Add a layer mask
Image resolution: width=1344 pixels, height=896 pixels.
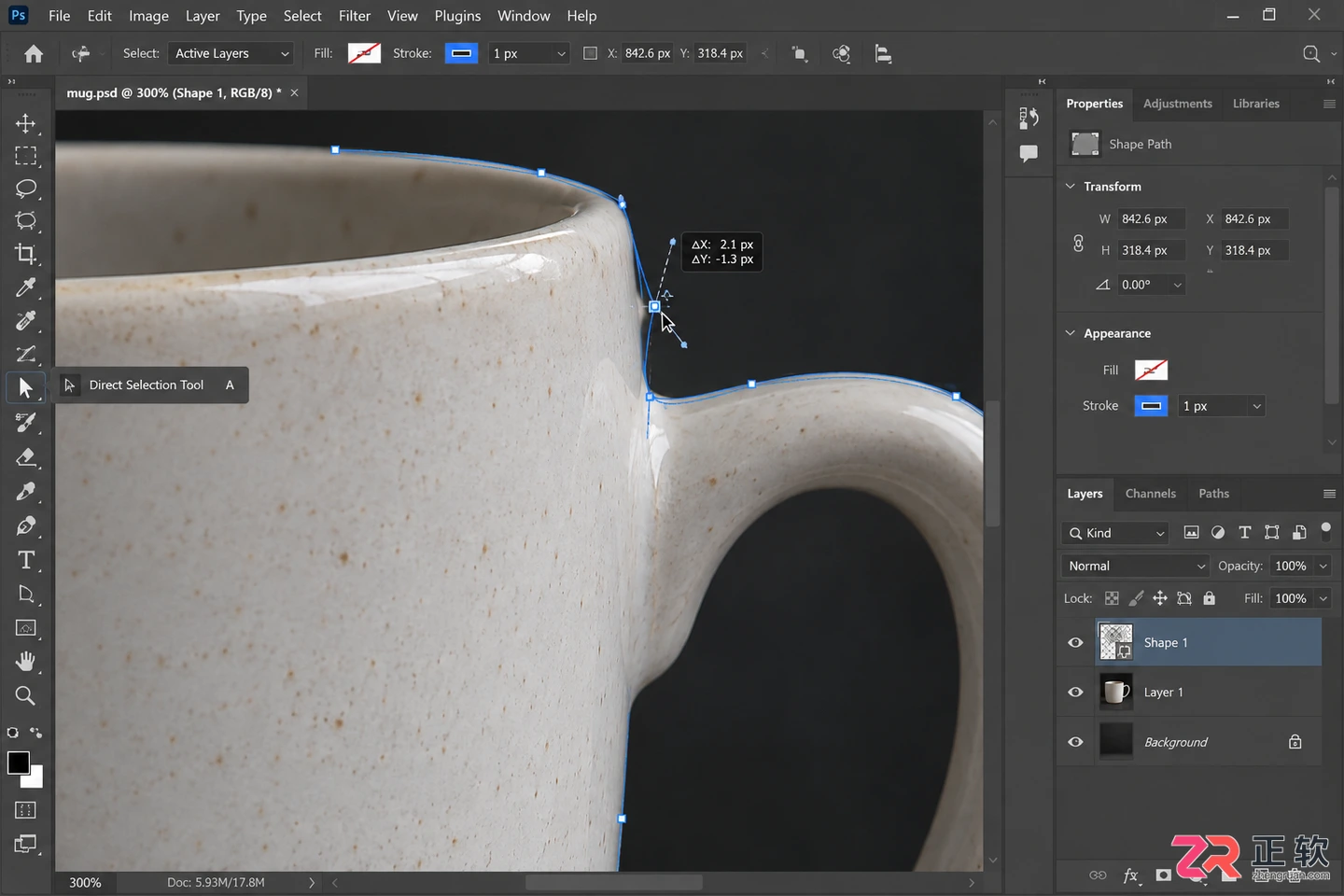[x=1163, y=875]
